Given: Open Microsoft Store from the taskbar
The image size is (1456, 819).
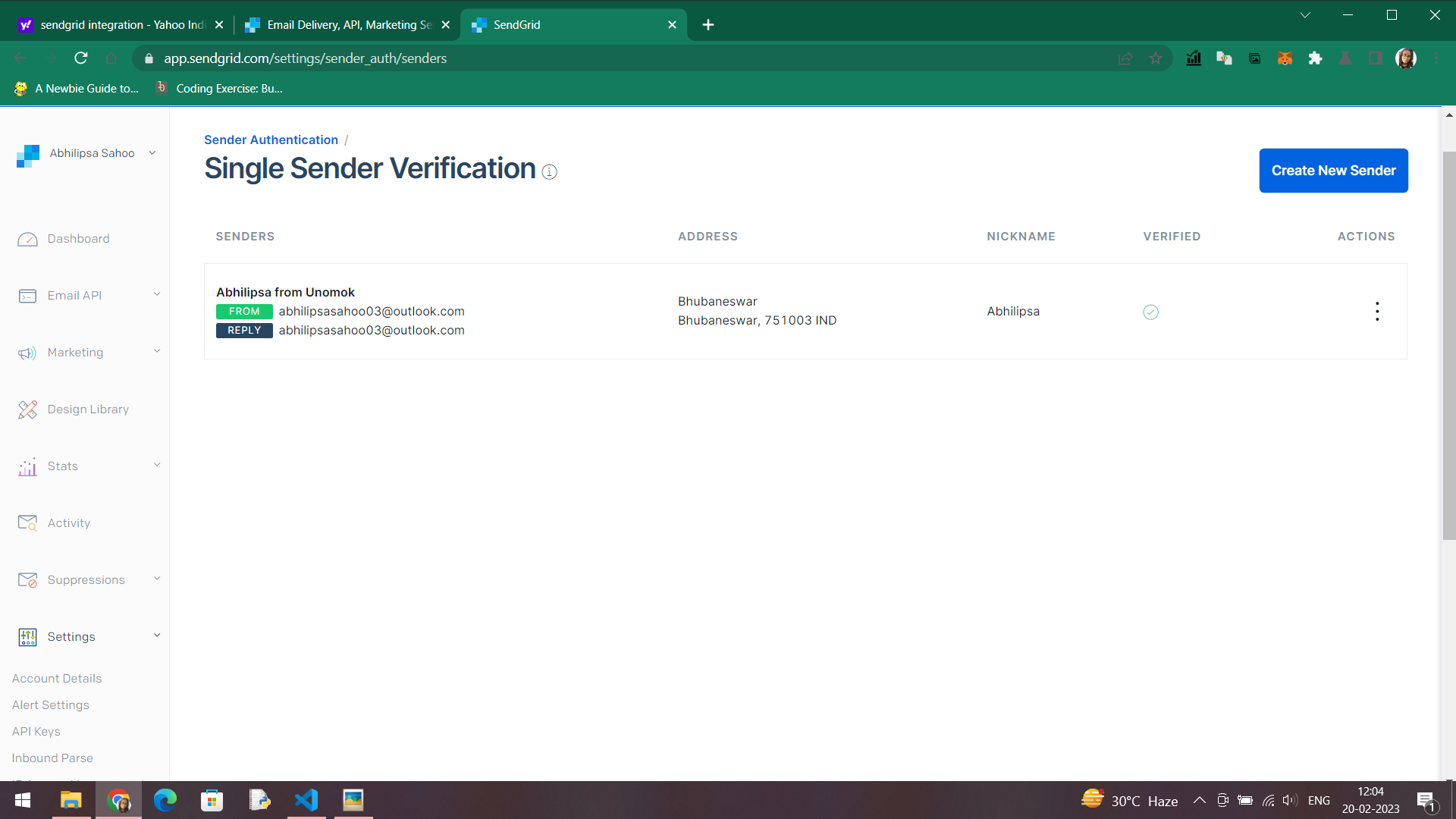Looking at the screenshot, I should 212,800.
